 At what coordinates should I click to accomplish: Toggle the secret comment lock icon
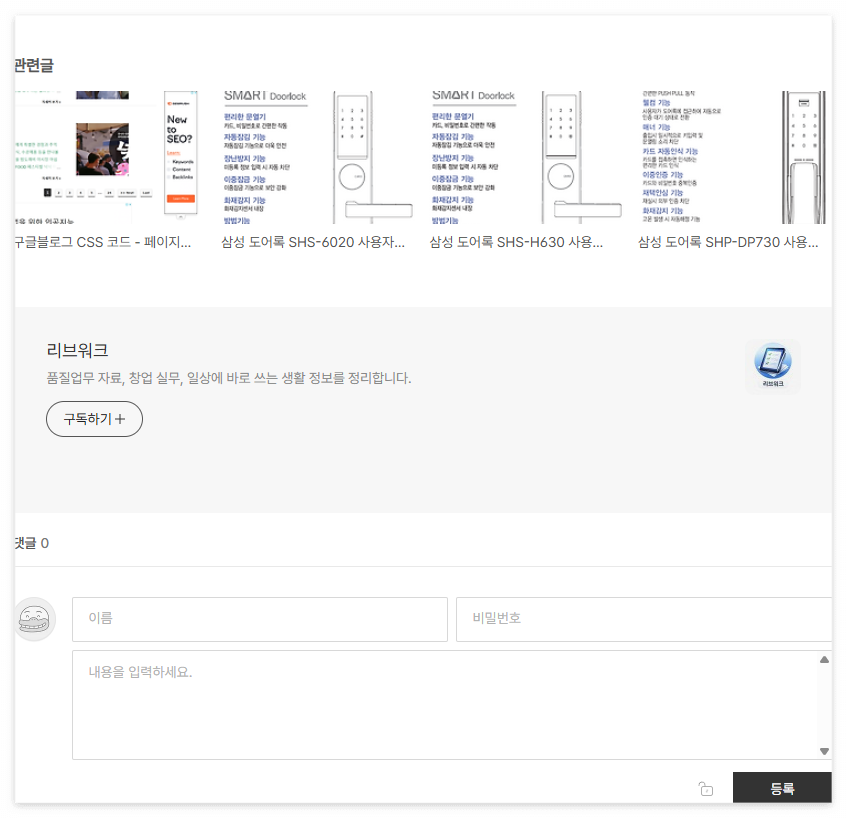click(706, 788)
